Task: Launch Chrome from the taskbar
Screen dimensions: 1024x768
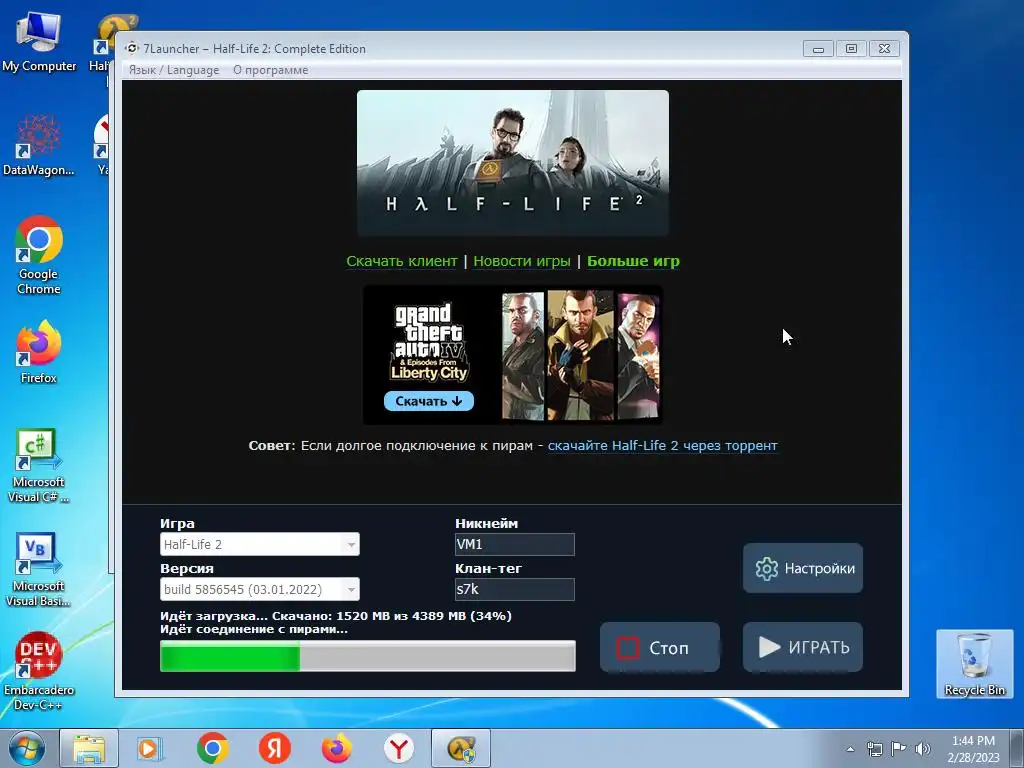Action: point(213,748)
